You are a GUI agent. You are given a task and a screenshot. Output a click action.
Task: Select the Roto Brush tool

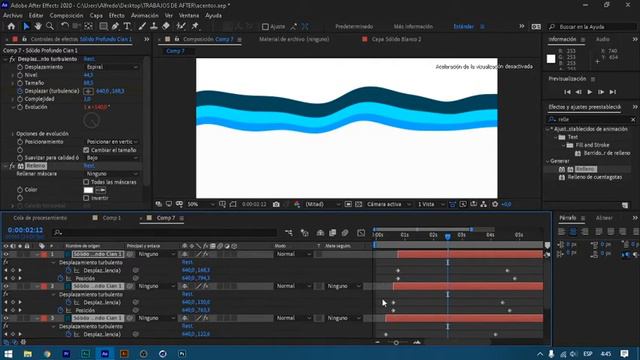(x=181, y=27)
